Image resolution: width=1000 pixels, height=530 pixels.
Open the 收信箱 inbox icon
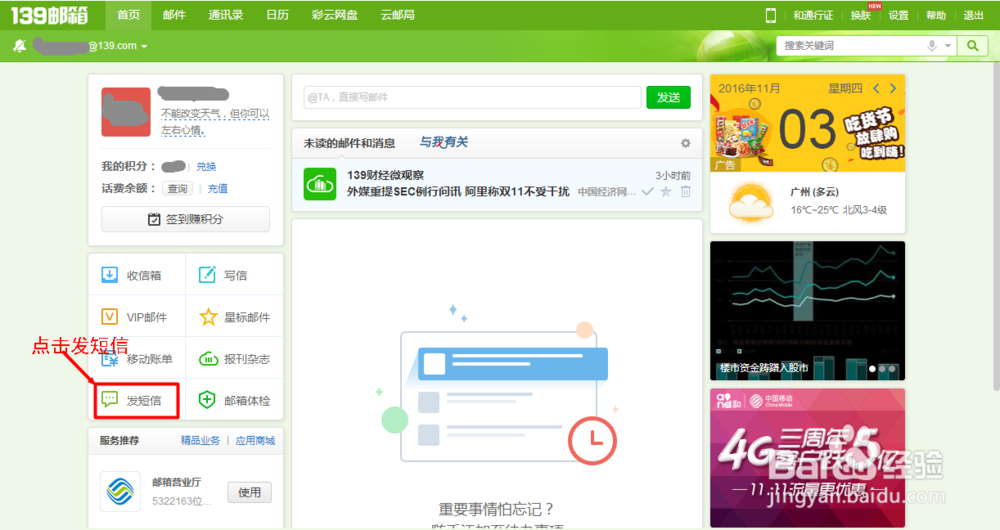point(110,275)
